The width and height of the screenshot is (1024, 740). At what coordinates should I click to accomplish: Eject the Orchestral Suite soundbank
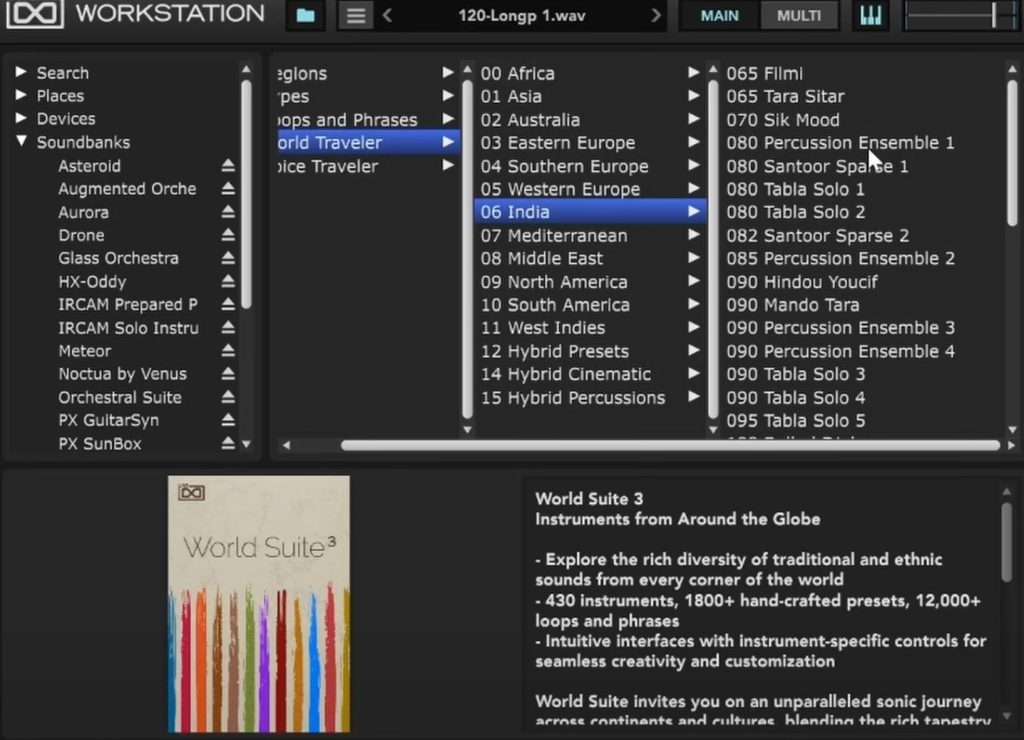tap(228, 398)
